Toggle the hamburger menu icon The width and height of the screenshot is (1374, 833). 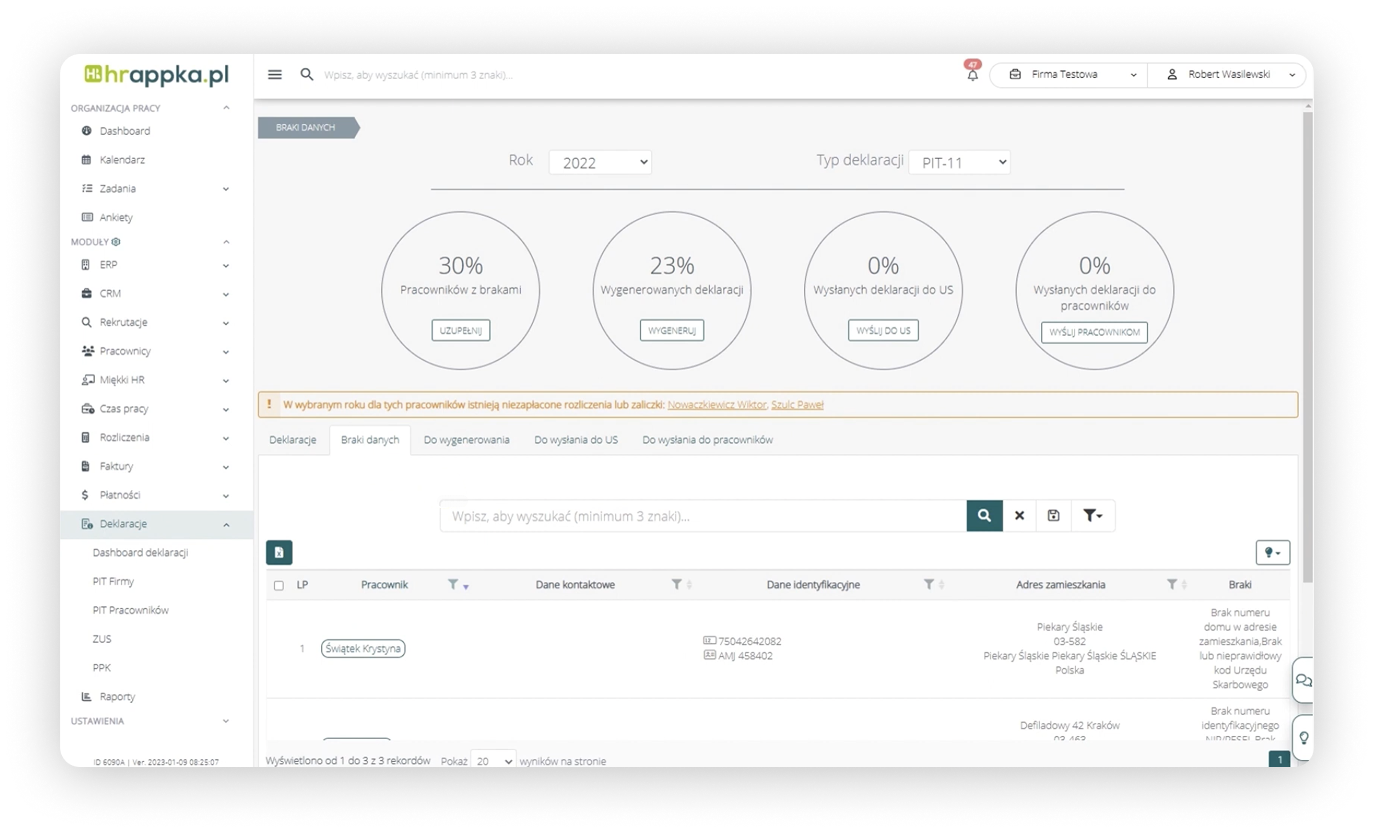[275, 75]
